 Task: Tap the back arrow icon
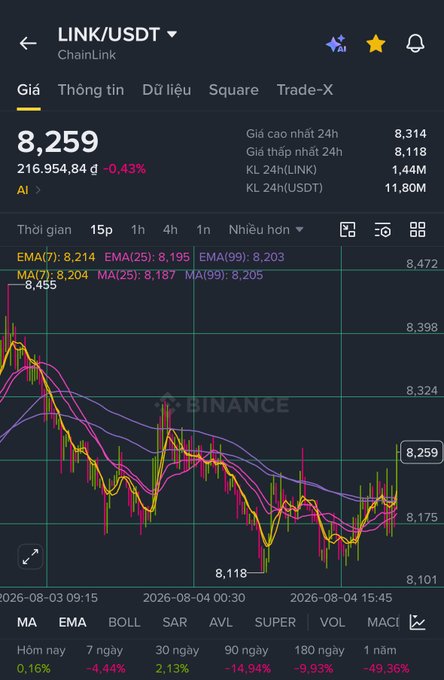coord(28,43)
